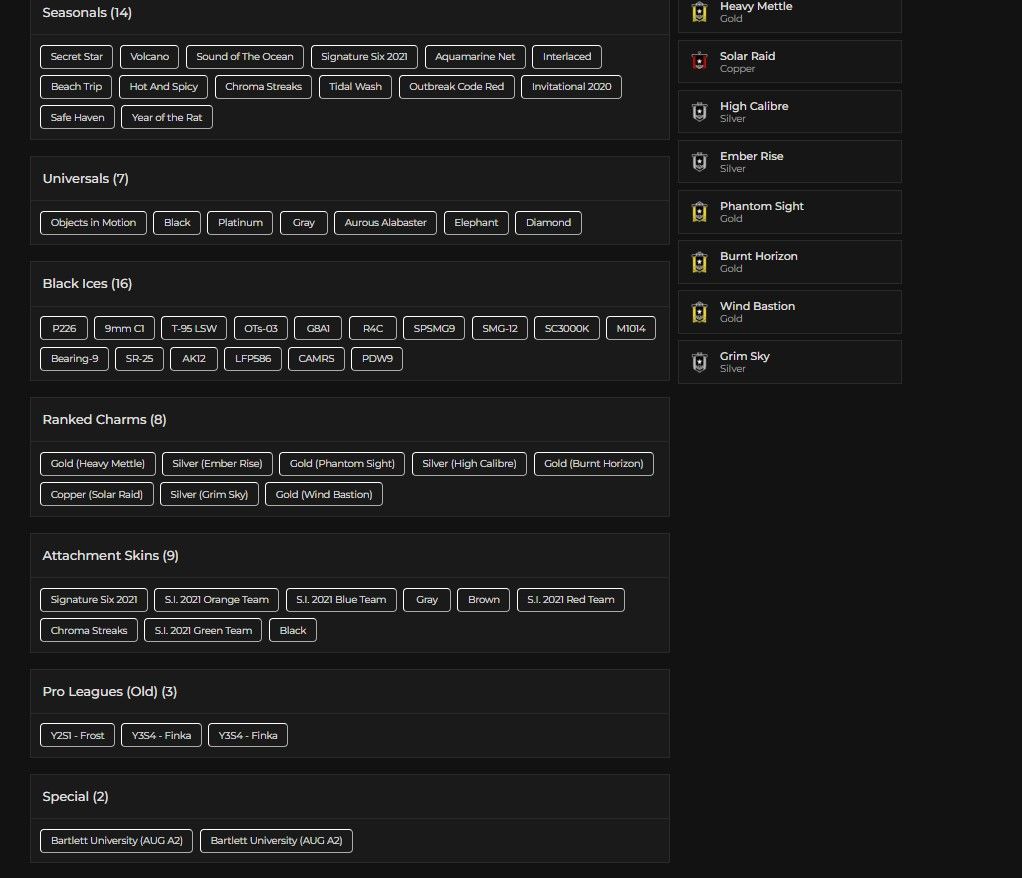Screen dimensions: 1022x878
Task: Select the M1014 Black Ice tag
Action: pos(631,329)
